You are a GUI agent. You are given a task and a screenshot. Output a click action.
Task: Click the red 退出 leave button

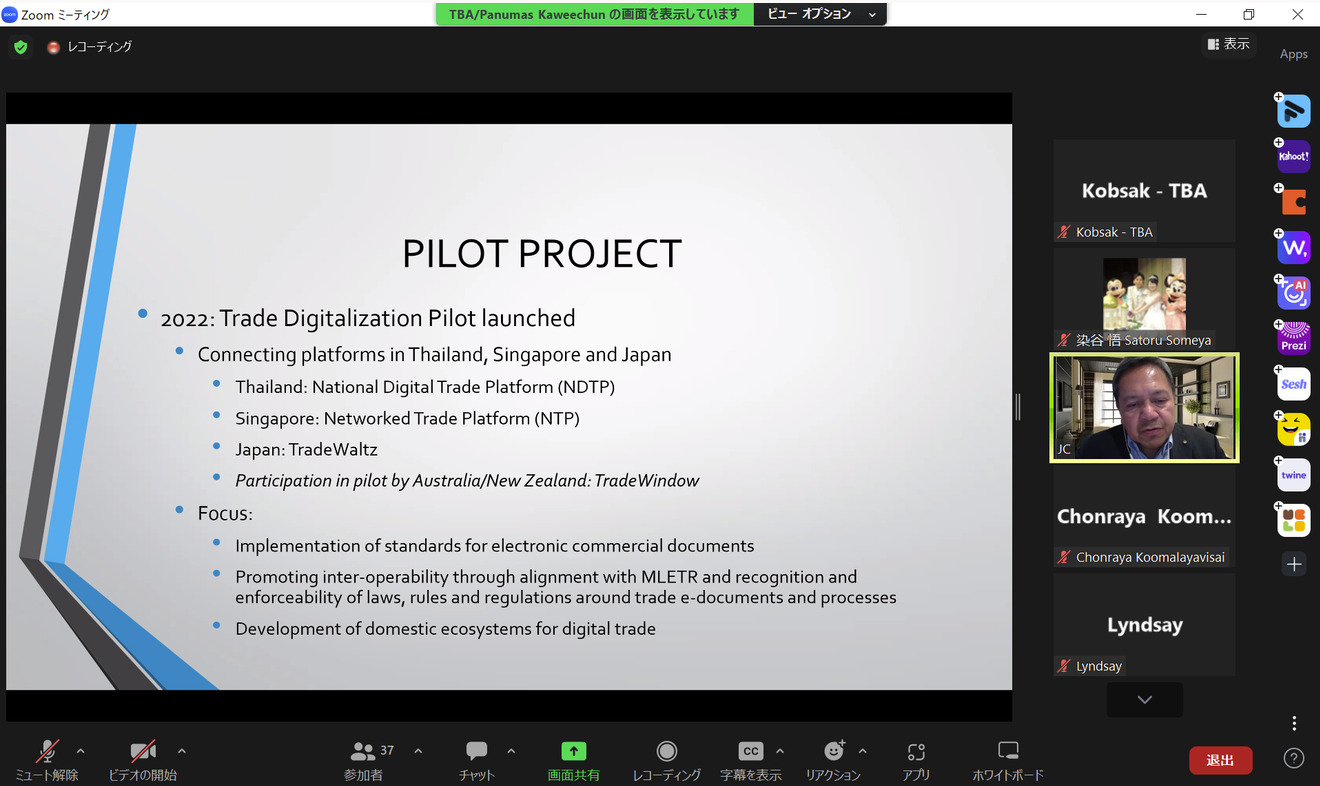[x=1220, y=760]
